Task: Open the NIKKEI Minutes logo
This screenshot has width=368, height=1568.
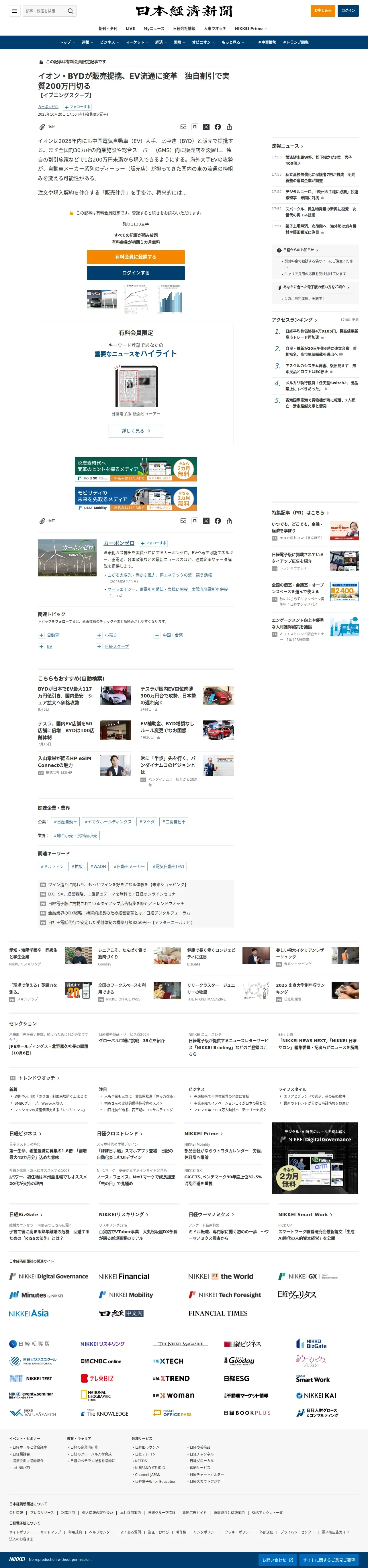Action: pyautogui.click(x=36, y=1295)
